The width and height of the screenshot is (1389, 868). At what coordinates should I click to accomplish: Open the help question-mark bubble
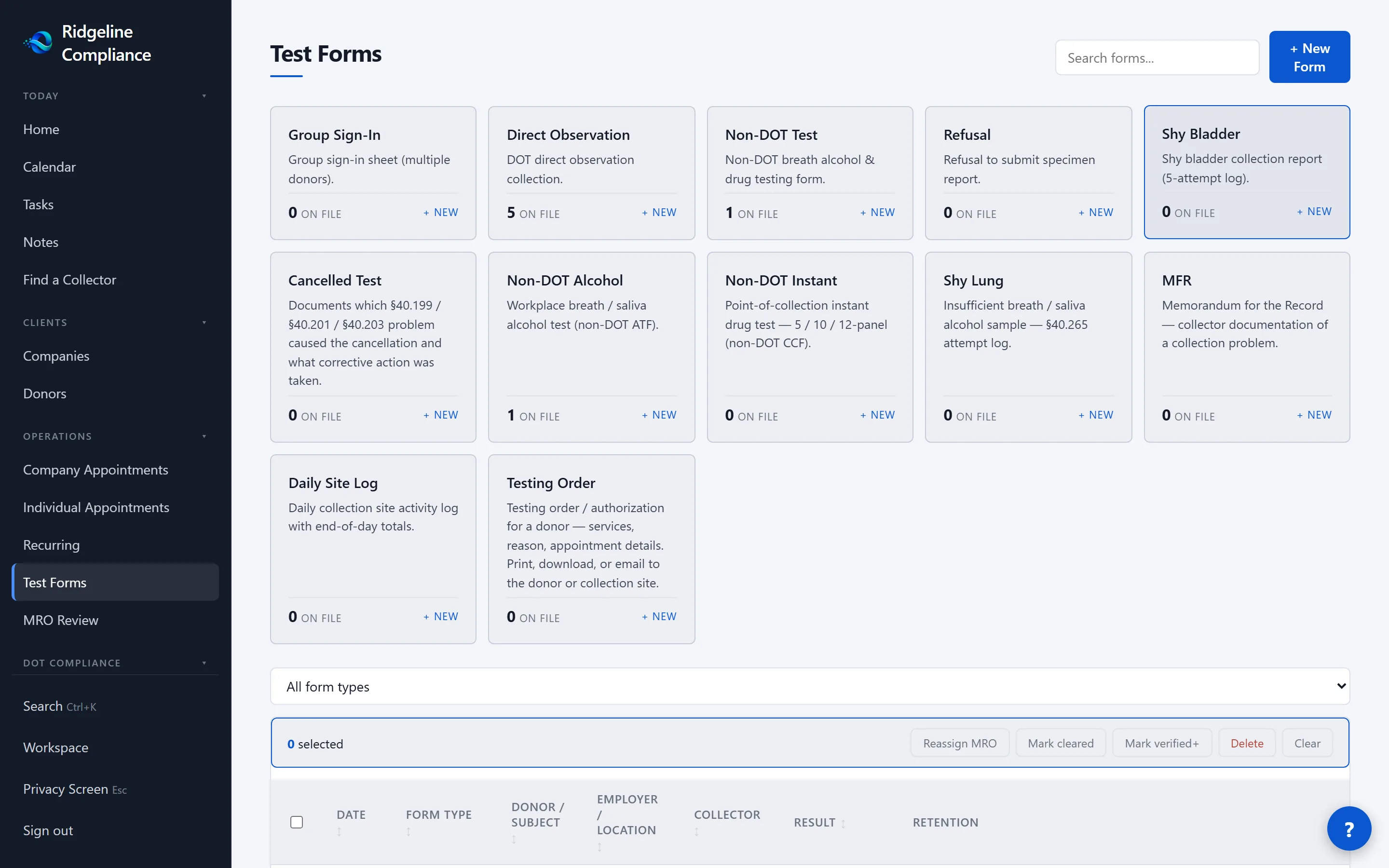pyautogui.click(x=1349, y=828)
